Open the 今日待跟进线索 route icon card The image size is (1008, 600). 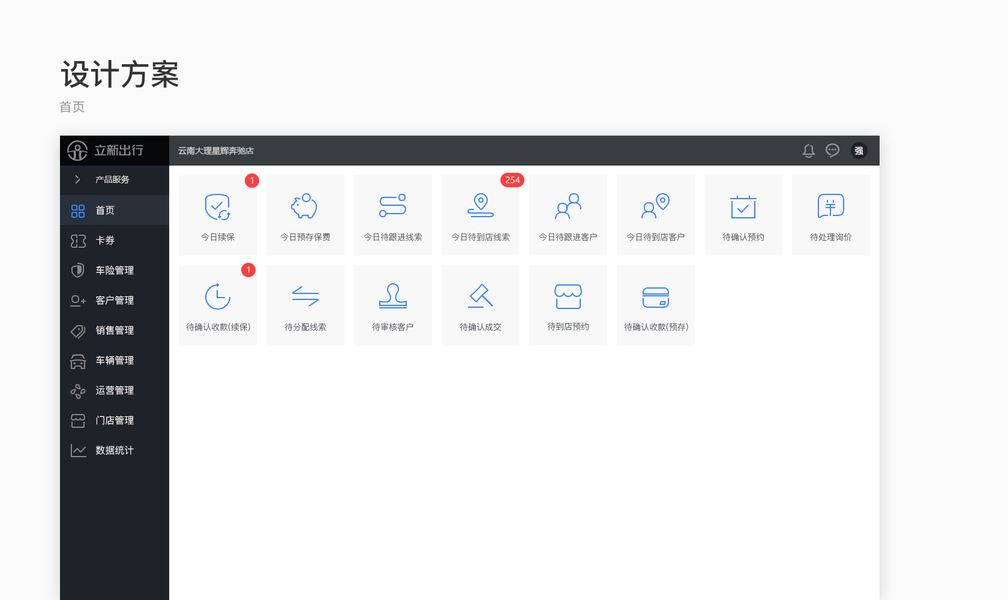click(x=393, y=215)
